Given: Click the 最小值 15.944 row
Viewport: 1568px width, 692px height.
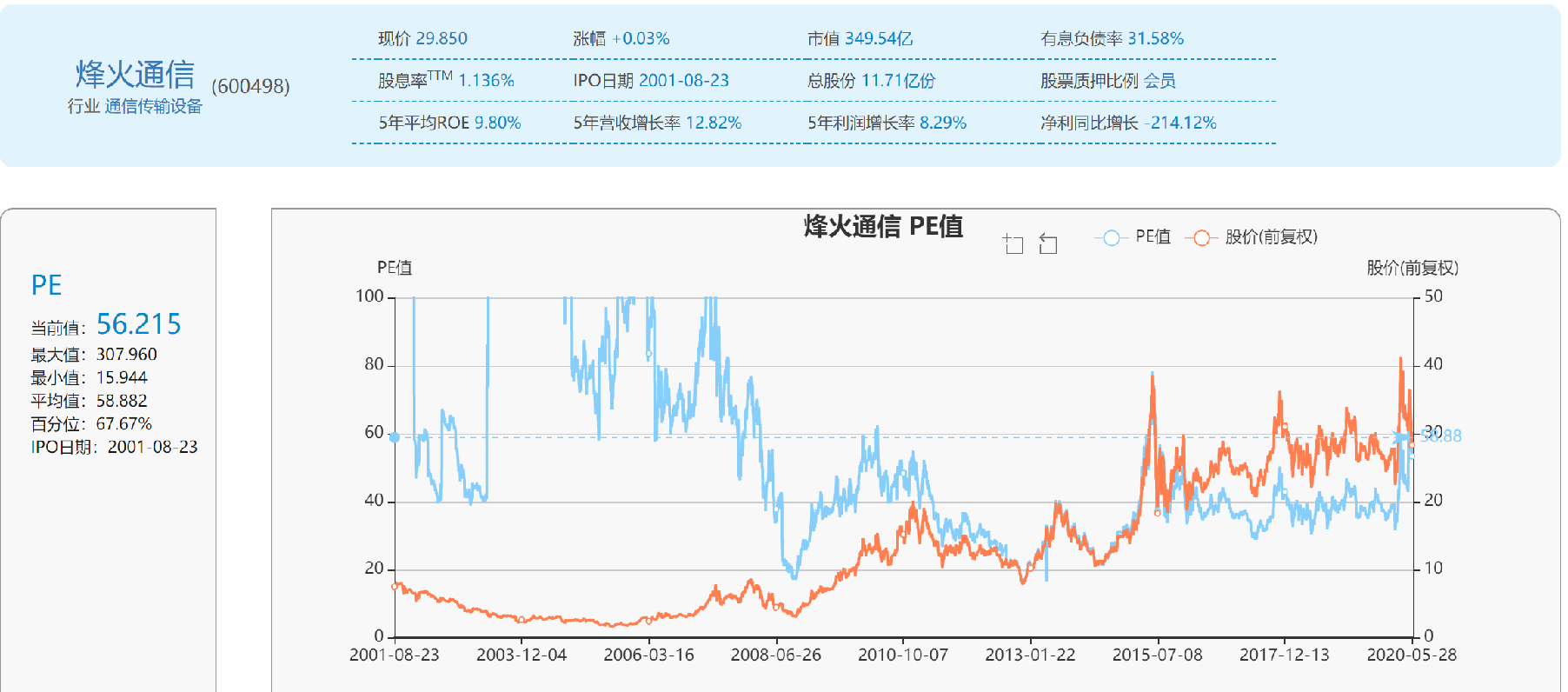Looking at the screenshot, I should pyautogui.click(x=89, y=378).
